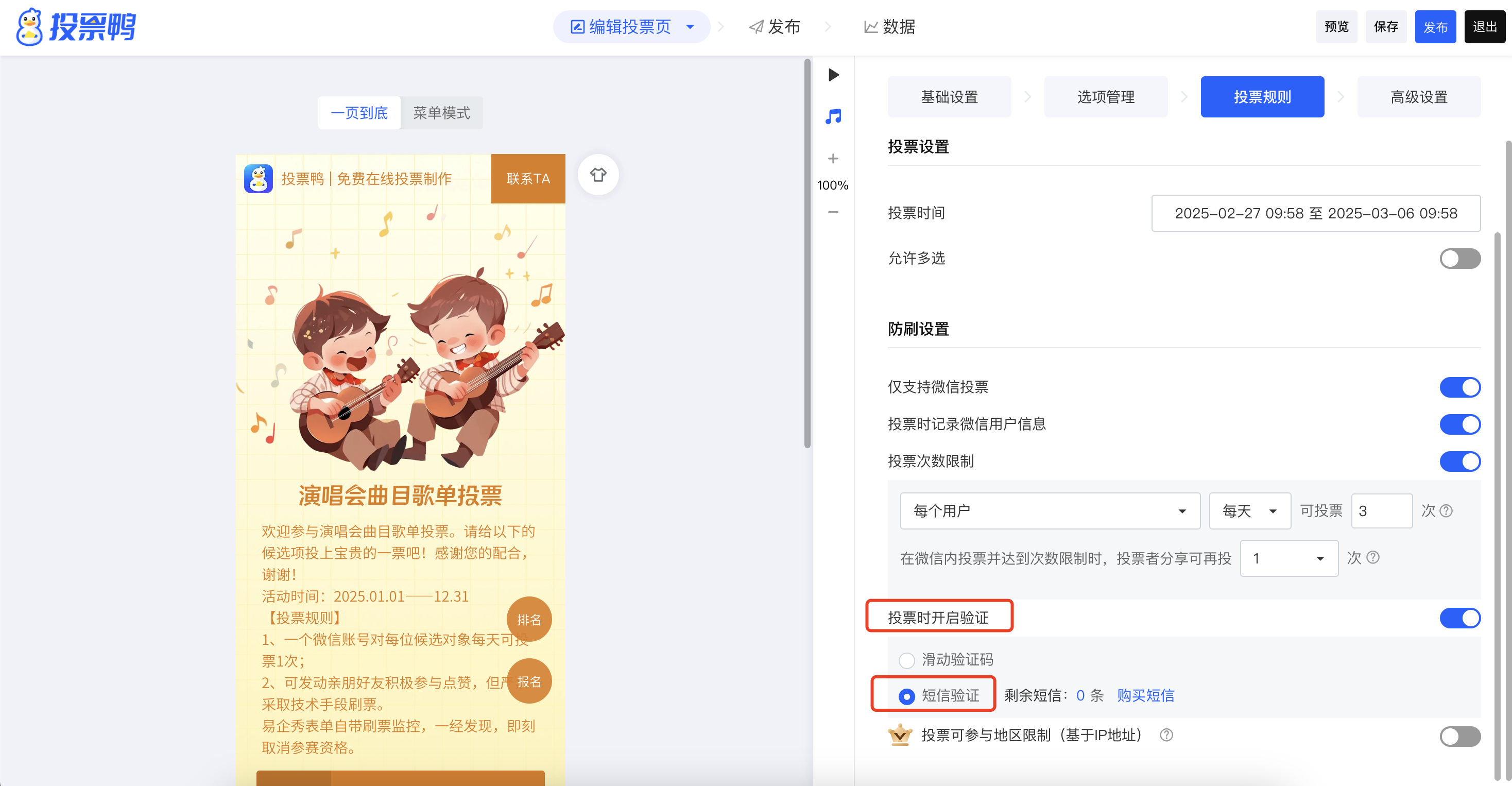Image resolution: width=1512 pixels, height=786 pixels.
Task: Click the 购买短信 link
Action: 1145,695
